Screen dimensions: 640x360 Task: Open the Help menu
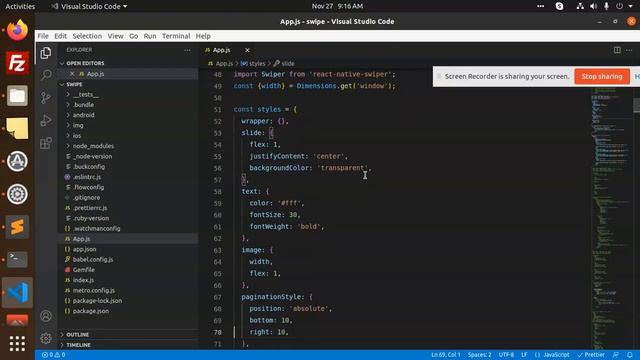[203, 36]
